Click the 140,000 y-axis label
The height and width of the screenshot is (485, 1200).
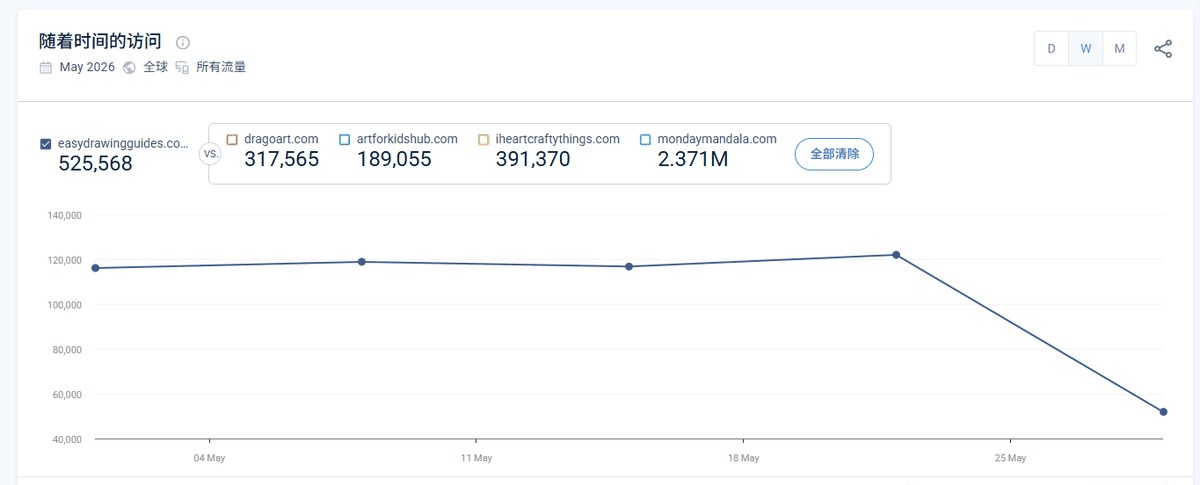(64, 215)
